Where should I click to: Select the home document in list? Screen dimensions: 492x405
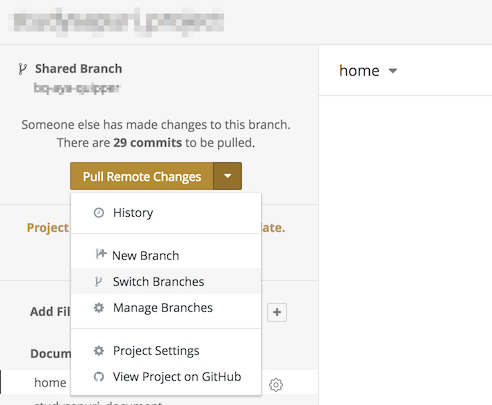50,383
